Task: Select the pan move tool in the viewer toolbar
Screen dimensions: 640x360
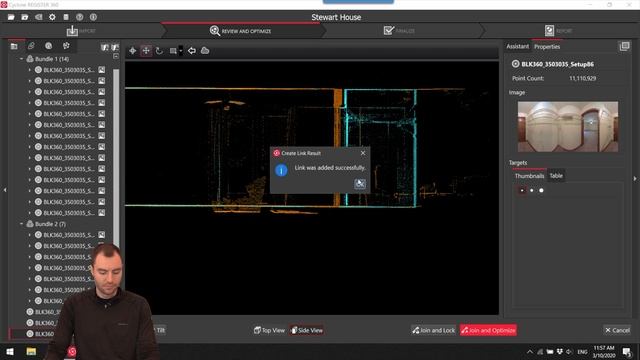Action: point(146,51)
